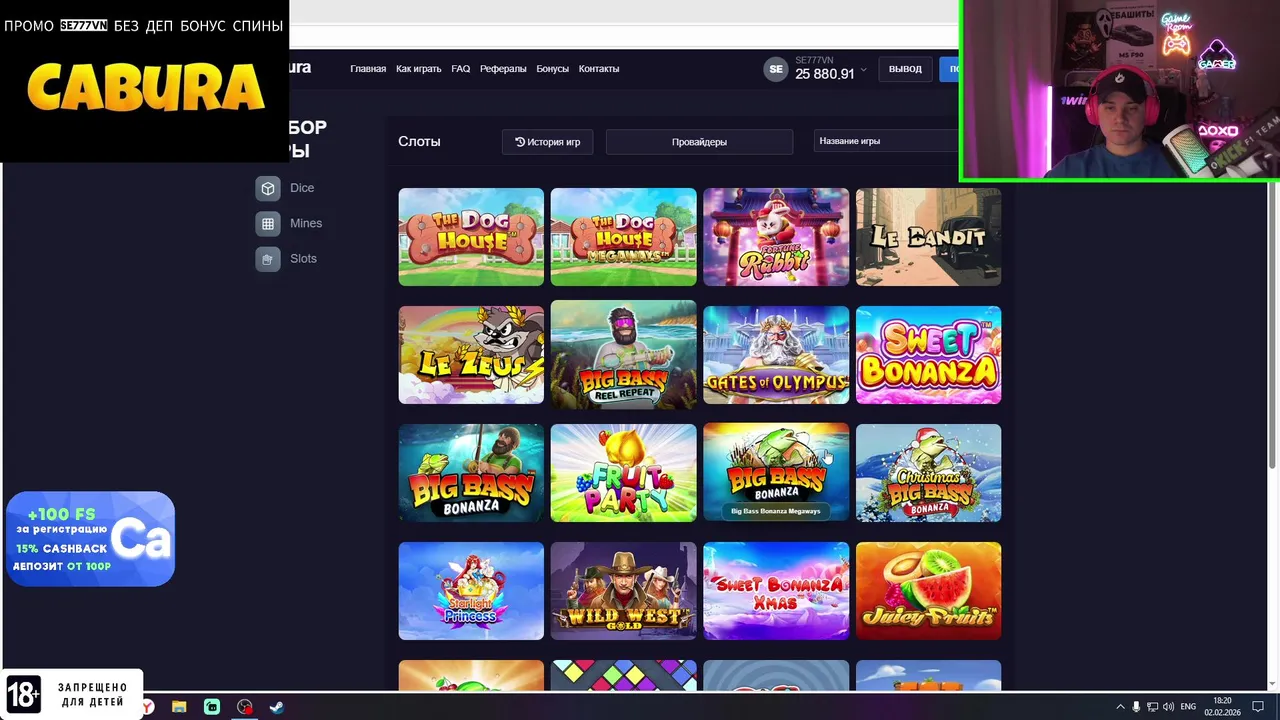Launch Starlight Princess slot
The height and width of the screenshot is (720, 1280).
(471, 591)
